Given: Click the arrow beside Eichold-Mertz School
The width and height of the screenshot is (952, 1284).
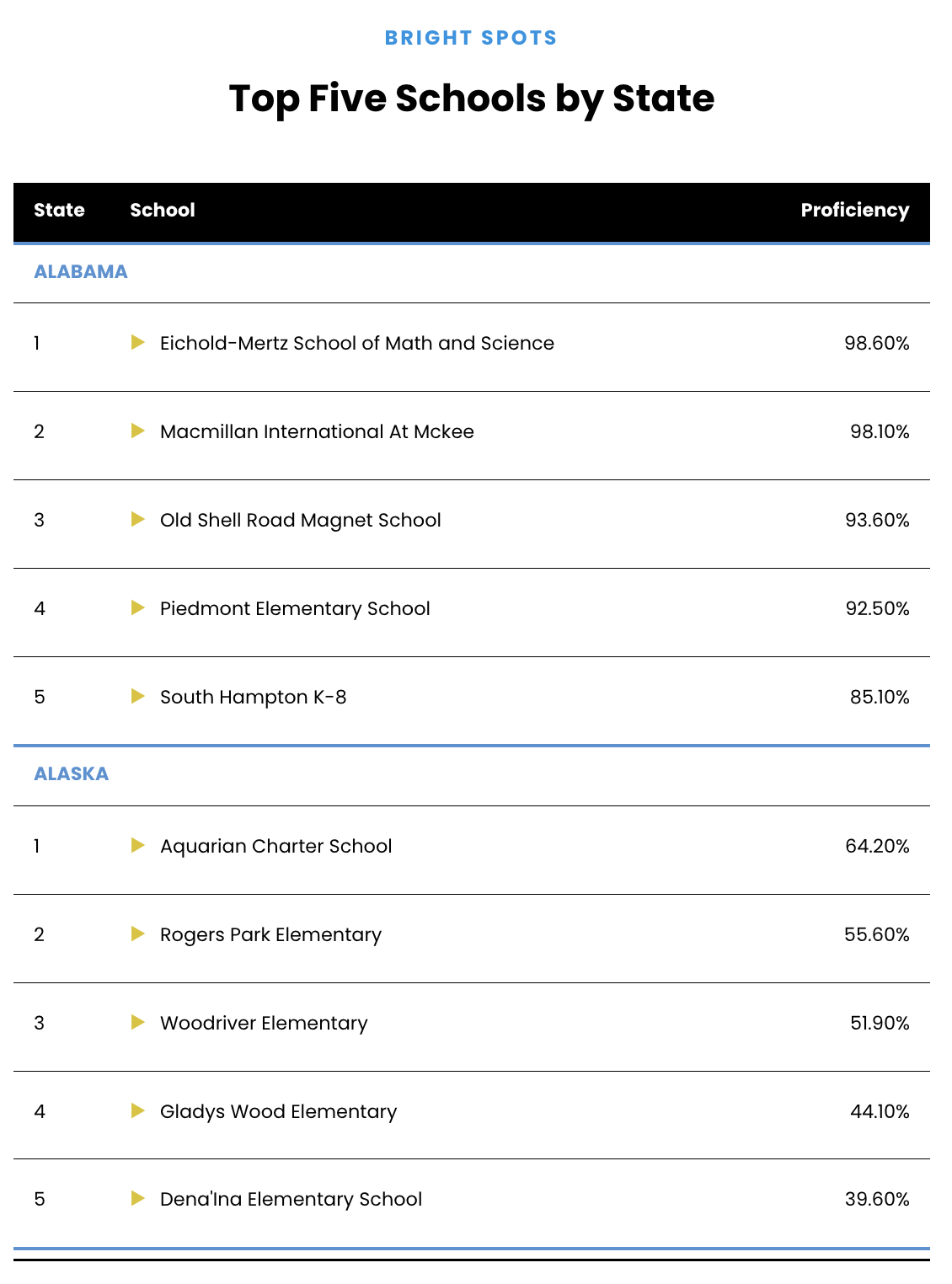Looking at the screenshot, I should tap(138, 343).
